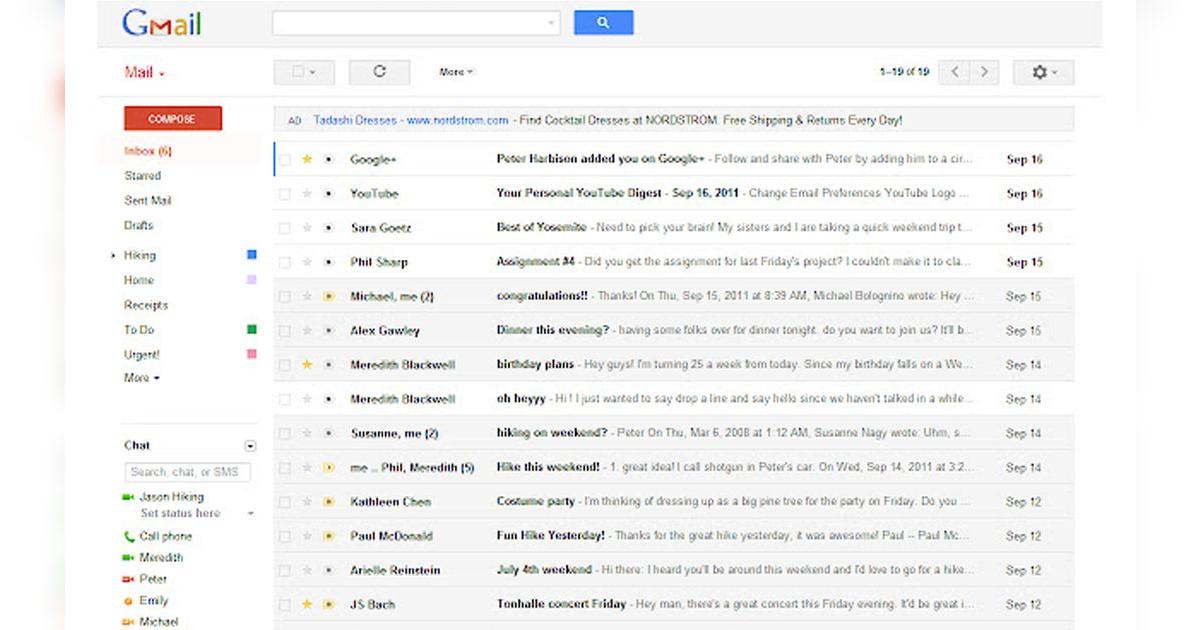Open the Starred folder

pyautogui.click(x=142, y=176)
